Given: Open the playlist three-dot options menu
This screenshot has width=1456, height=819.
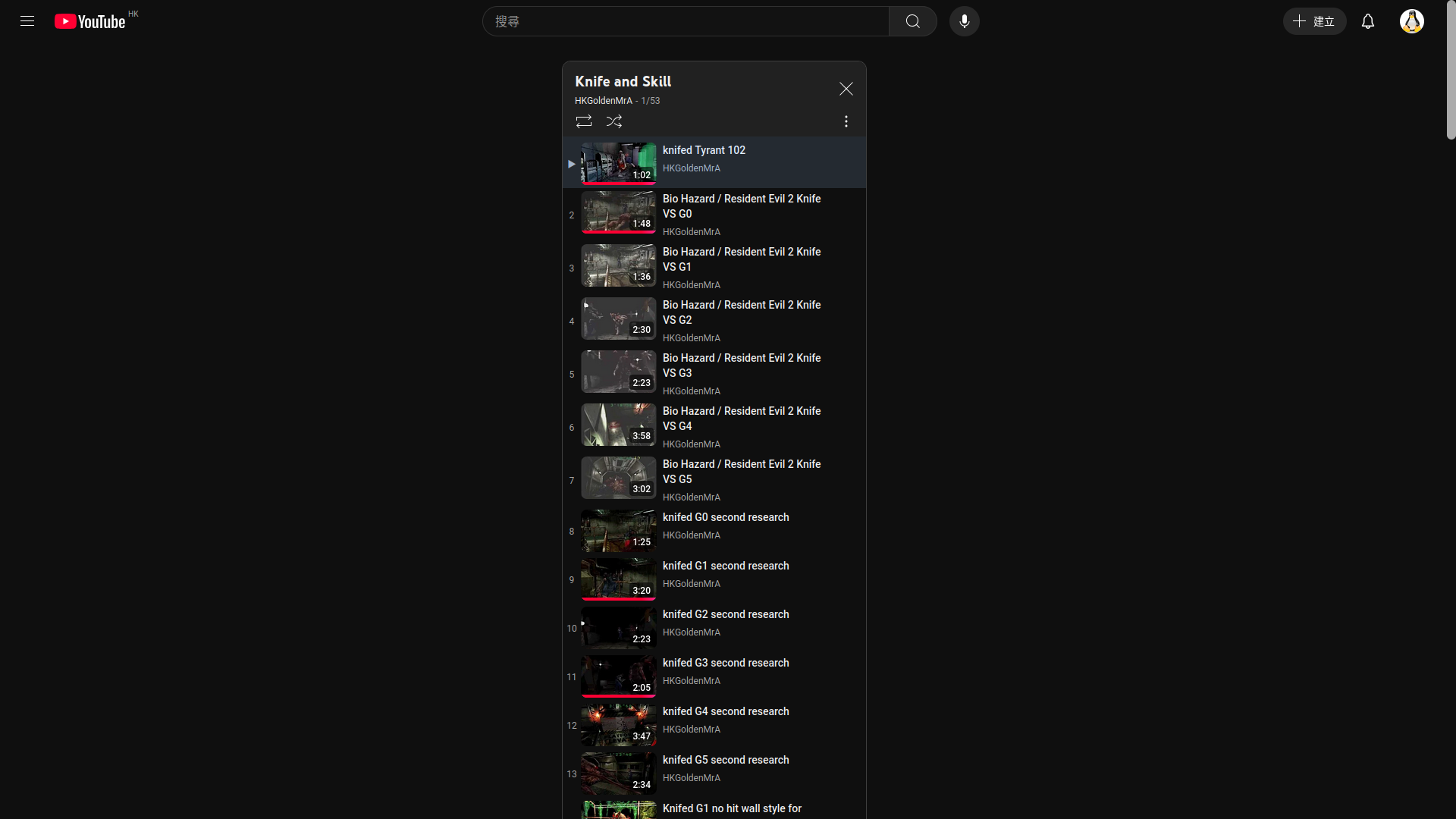Looking at the screenshot, I should [846, 121].
